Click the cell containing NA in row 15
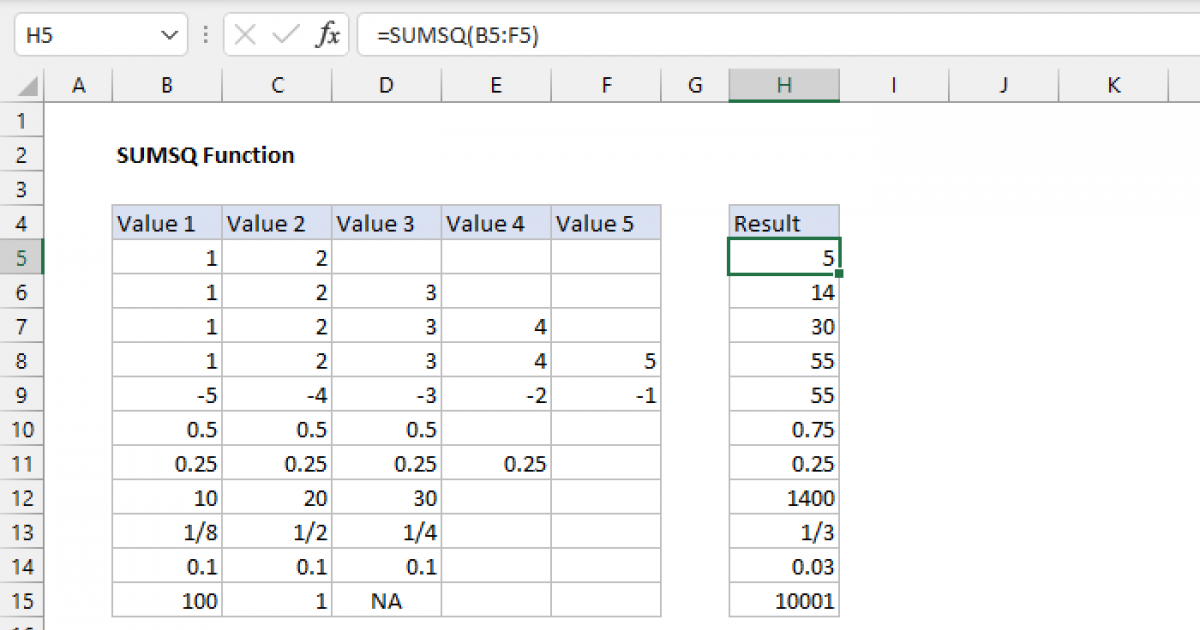Screen dimensions: 1200x630 point(386,599)
